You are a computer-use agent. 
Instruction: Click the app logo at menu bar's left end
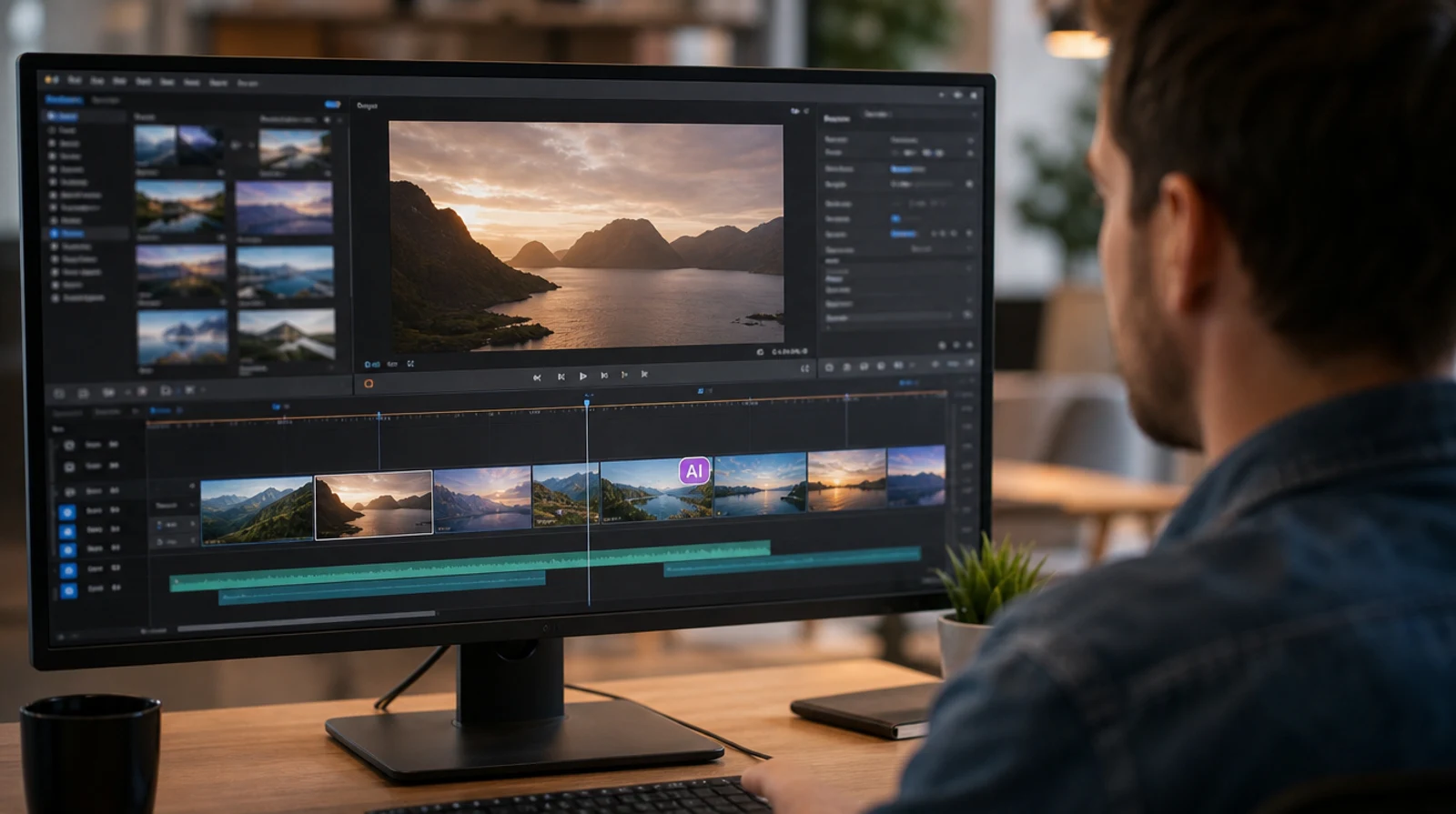[x=52, y=80]
